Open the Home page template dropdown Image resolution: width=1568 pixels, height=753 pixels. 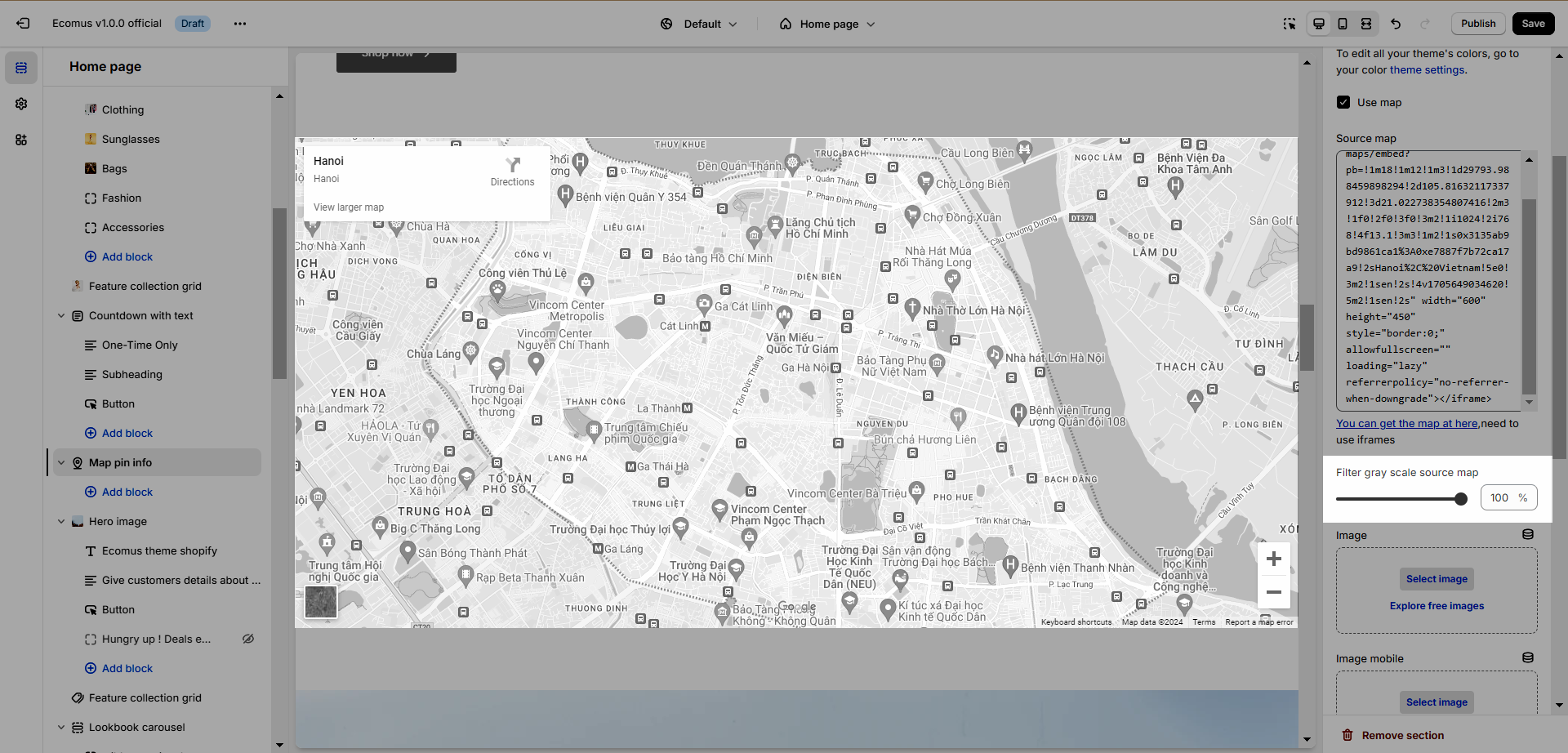826,24
